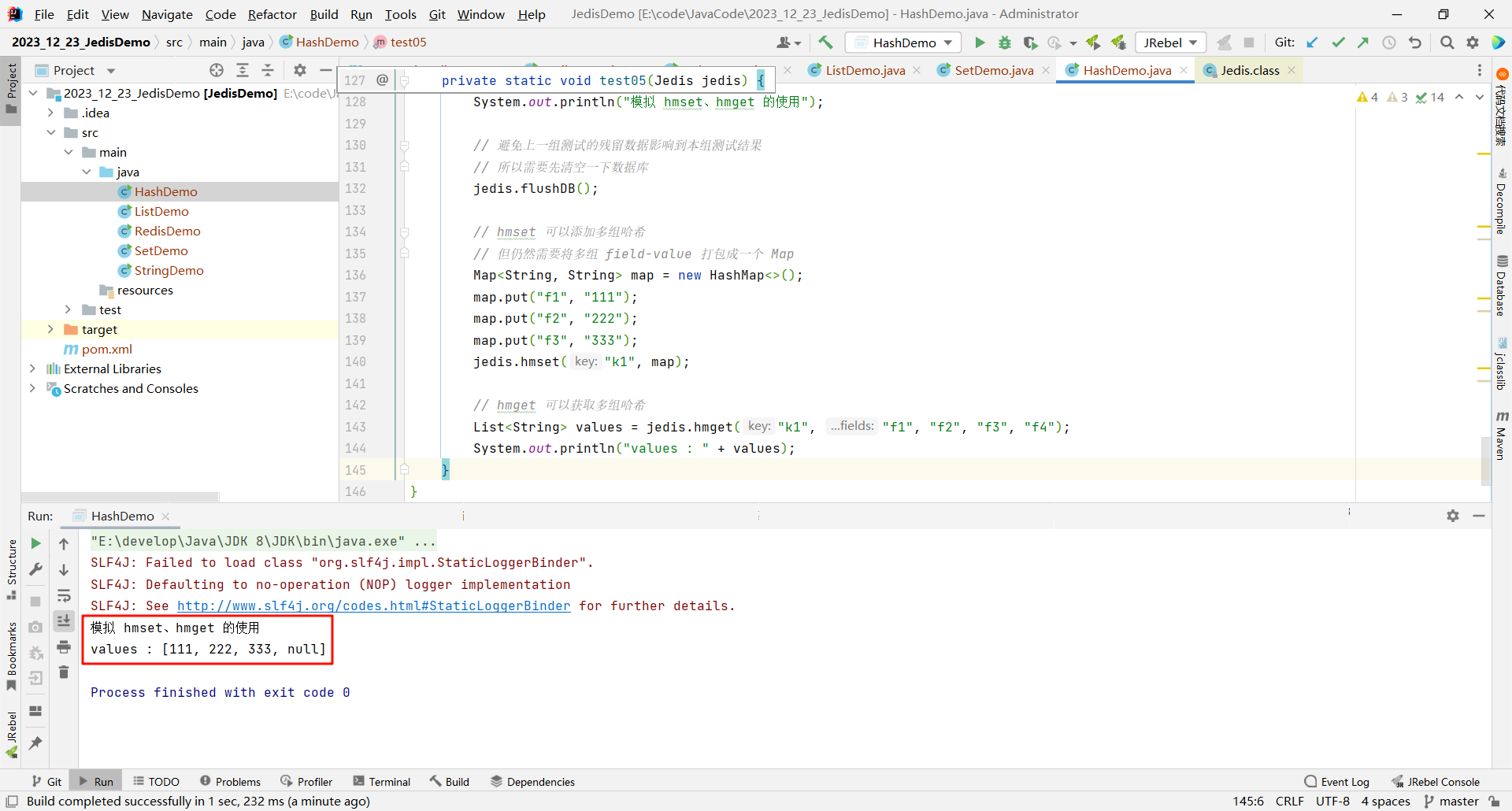The height and width of the screenshot is (811, 1512).
Task: Open the Problems tool window
Action: 230,781
